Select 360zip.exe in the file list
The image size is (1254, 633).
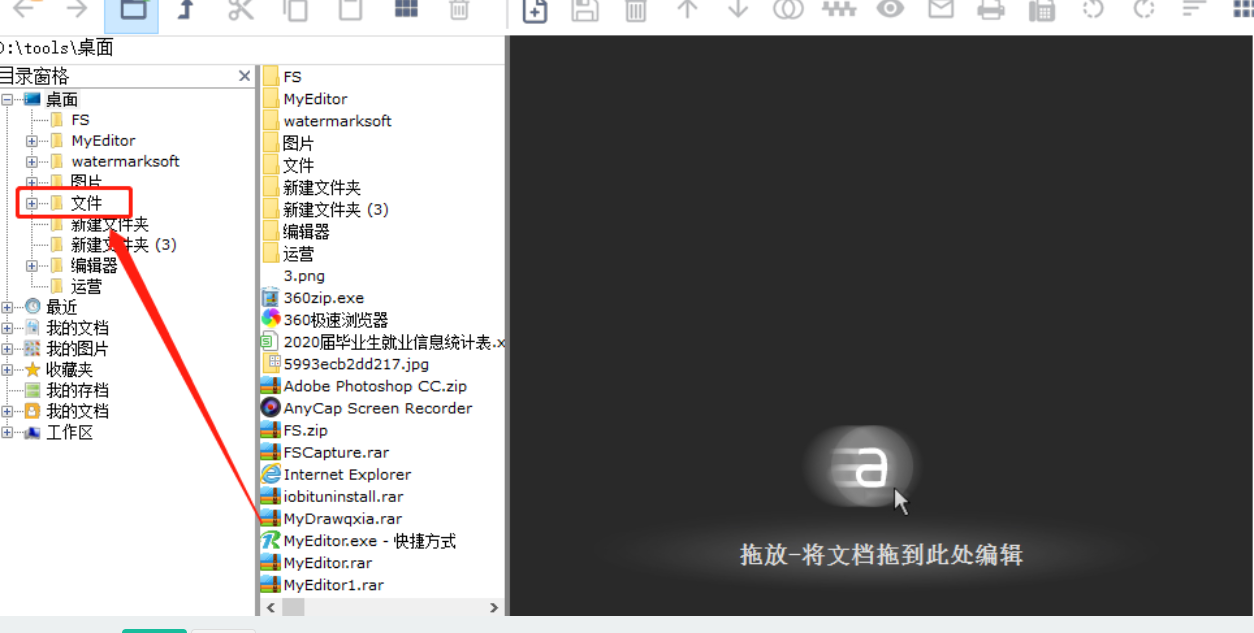313,298
